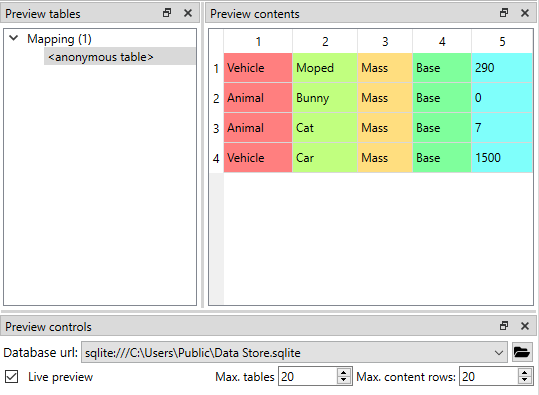Image resolution: width=539 pixels, height=395 pixels.
Task: Select column header 1
Action: click(258, 42)
